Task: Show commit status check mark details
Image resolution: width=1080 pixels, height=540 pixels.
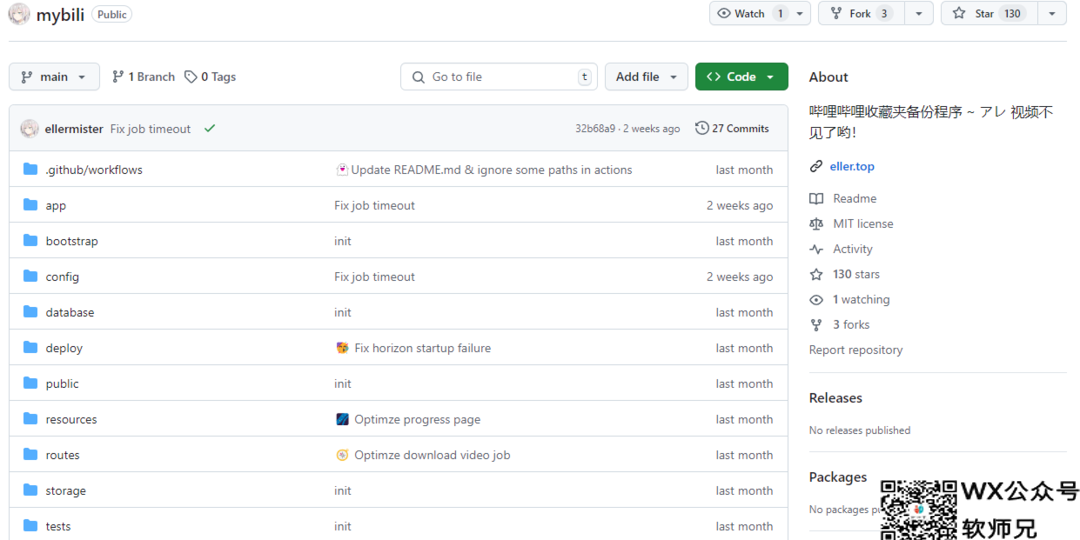Action: coord(209,128)
